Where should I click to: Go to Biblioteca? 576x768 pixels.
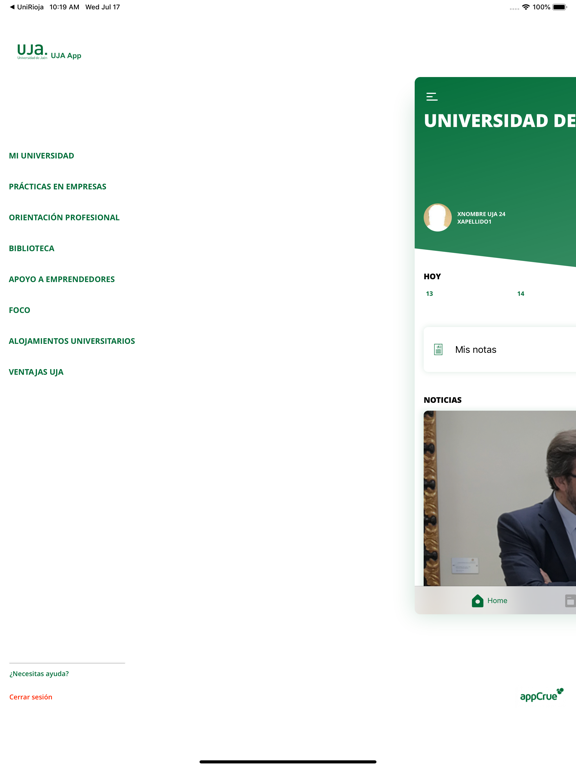tap(31, 248)
